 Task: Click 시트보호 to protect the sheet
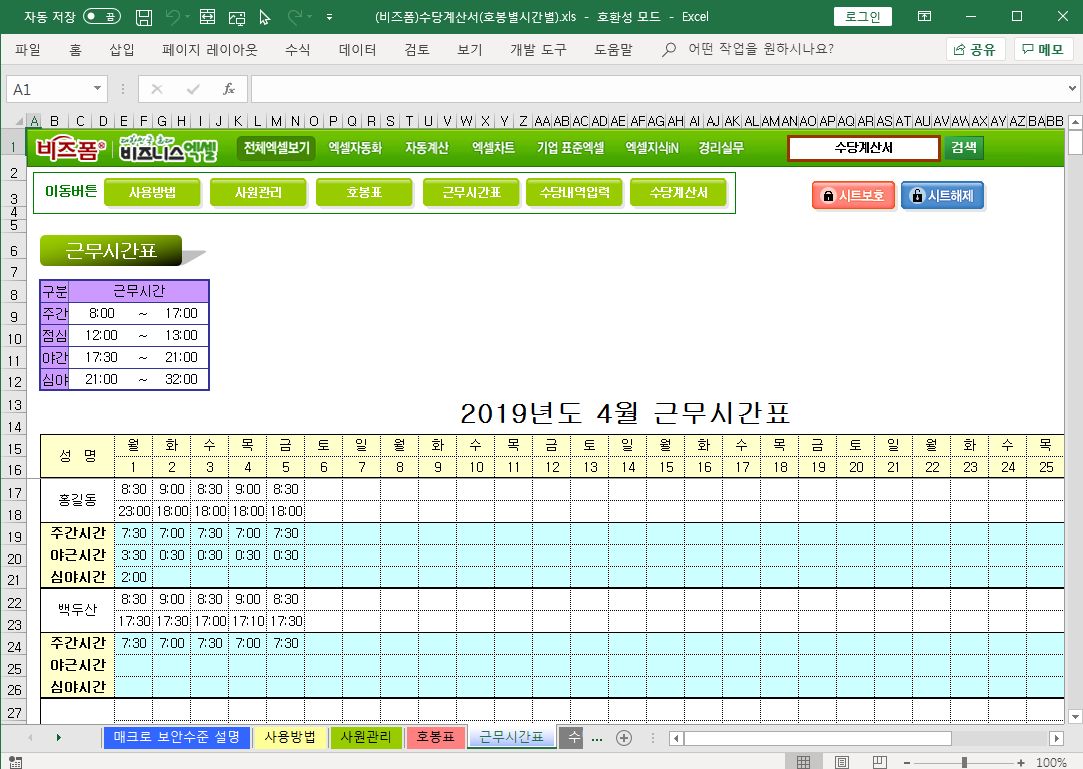[853, 196]
